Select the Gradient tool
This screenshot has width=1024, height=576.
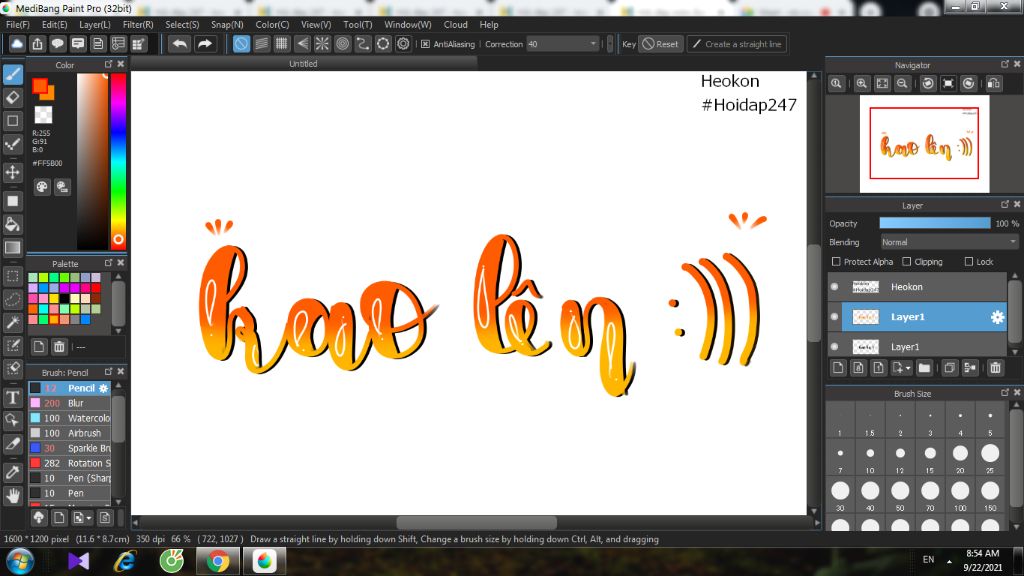12,248
